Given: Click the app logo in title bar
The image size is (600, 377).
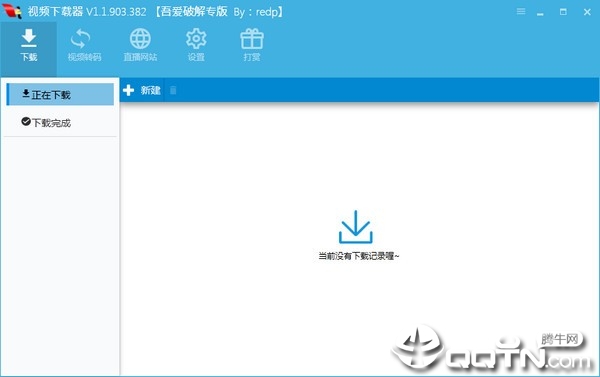Looking at the screenshot, I should [12, 11].
